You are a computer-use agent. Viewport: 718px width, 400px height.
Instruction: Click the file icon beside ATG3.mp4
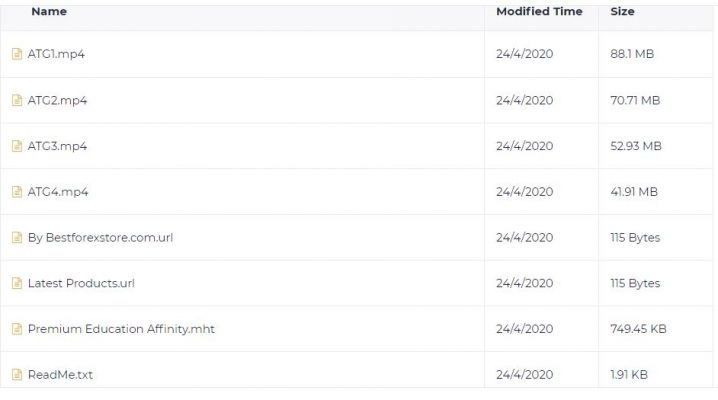(17, 146)
